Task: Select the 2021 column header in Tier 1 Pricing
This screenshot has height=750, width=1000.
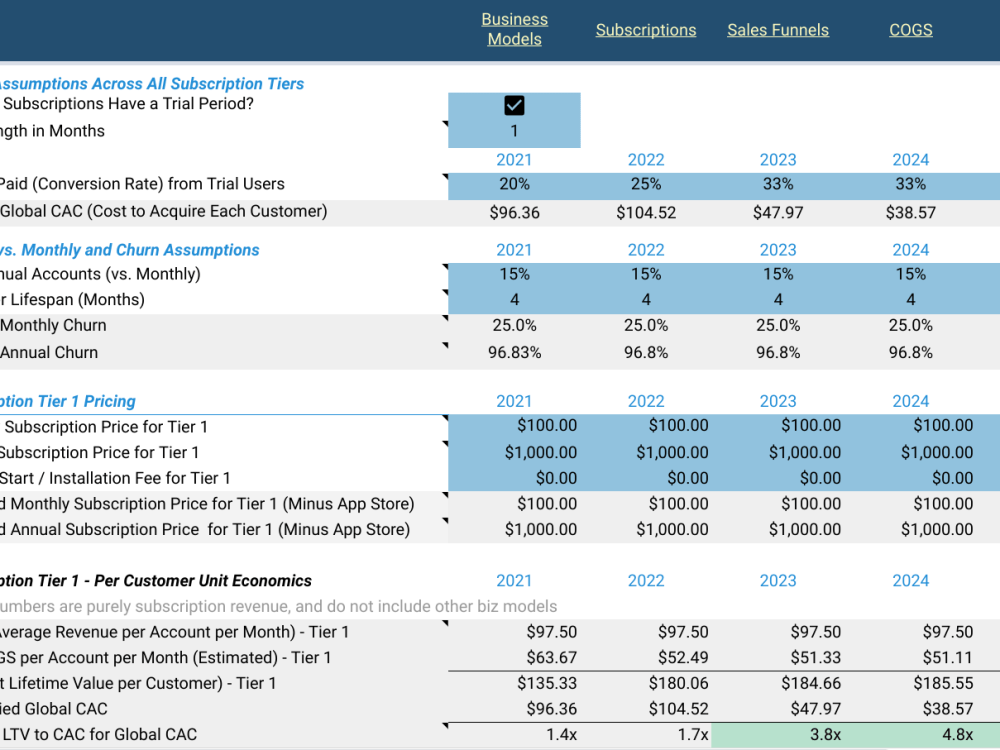Action: coord(514,401)
